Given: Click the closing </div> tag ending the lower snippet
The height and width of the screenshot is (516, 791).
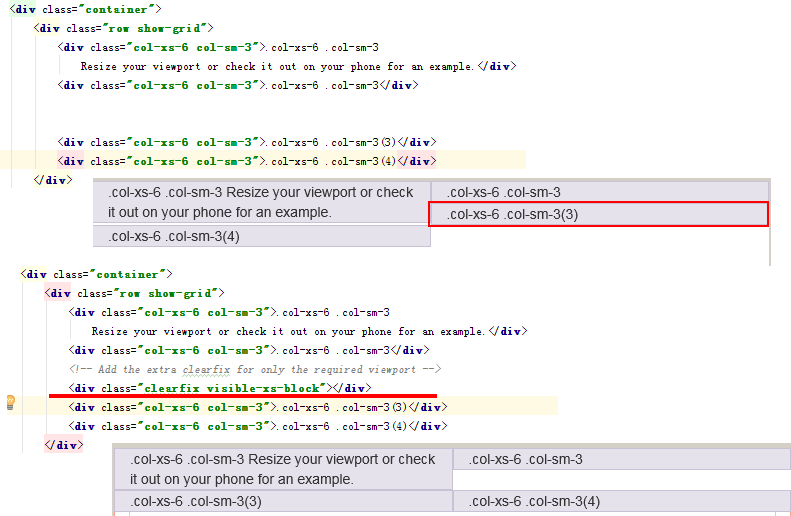Looking at the screenshot, I should click(x=64, y=445).
